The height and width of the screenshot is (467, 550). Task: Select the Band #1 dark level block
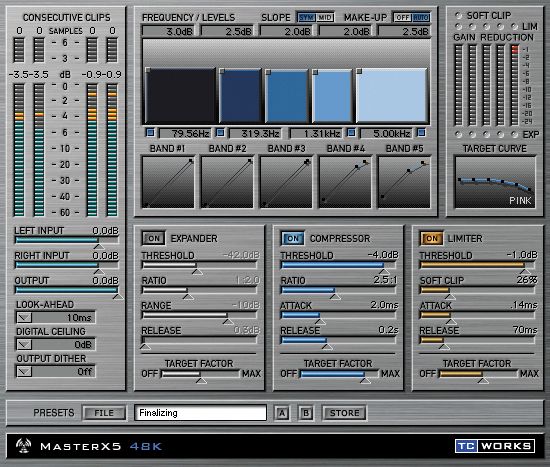[180, 95]
